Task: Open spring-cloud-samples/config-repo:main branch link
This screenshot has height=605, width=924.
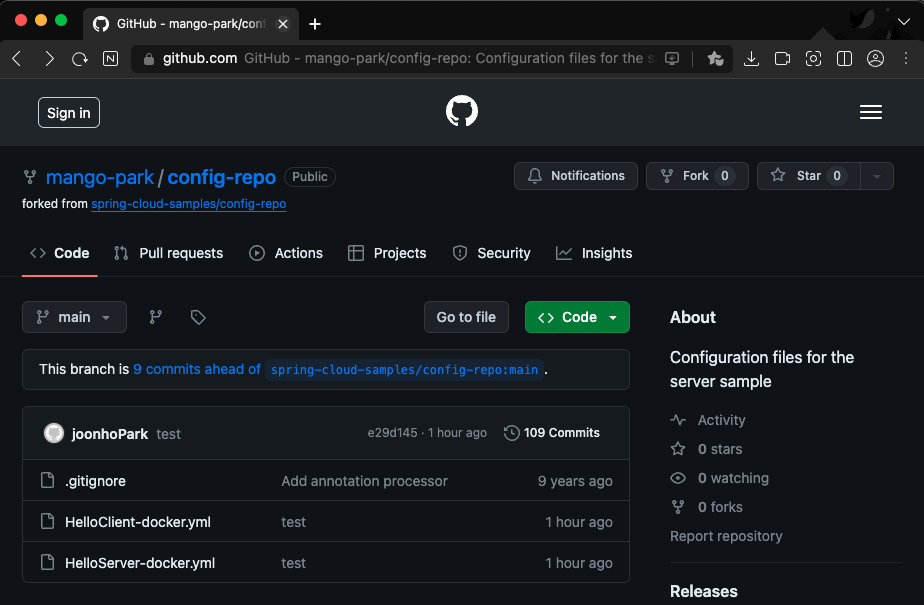Action: [x=404, y=370]
